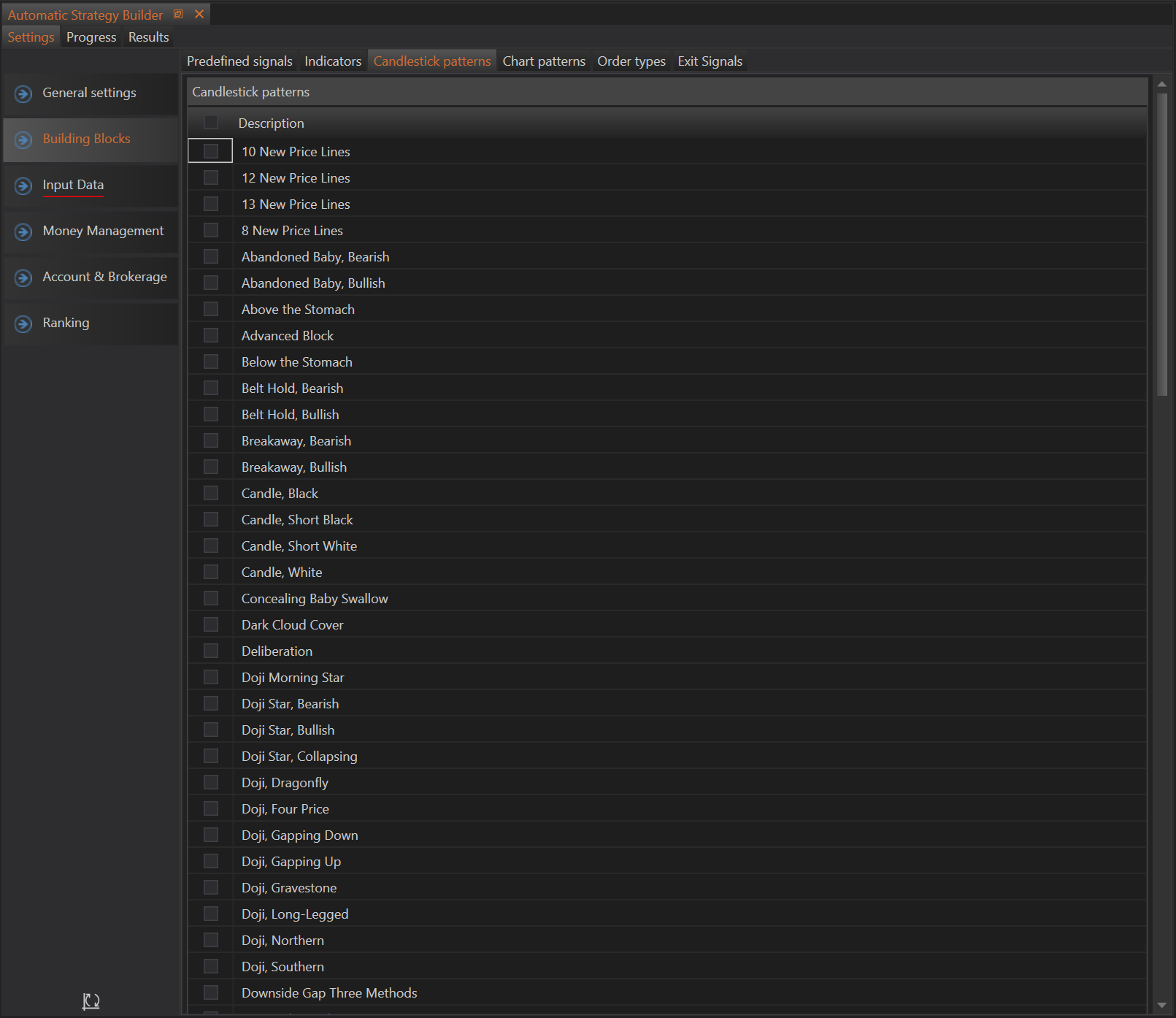Open the Chart patterns tab

[544, 61]
